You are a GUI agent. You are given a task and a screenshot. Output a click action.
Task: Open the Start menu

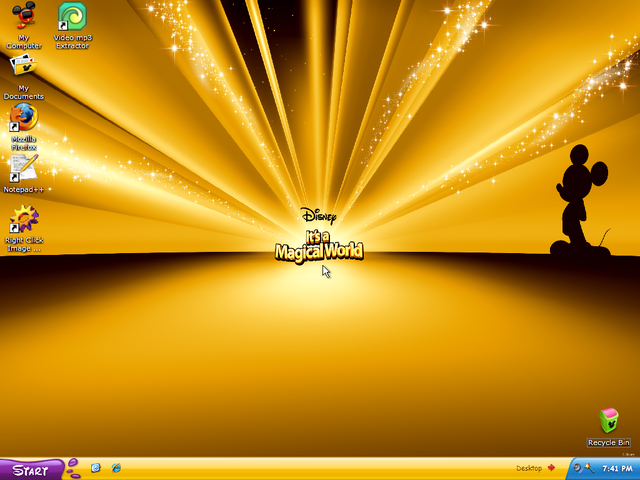(32, 470)
